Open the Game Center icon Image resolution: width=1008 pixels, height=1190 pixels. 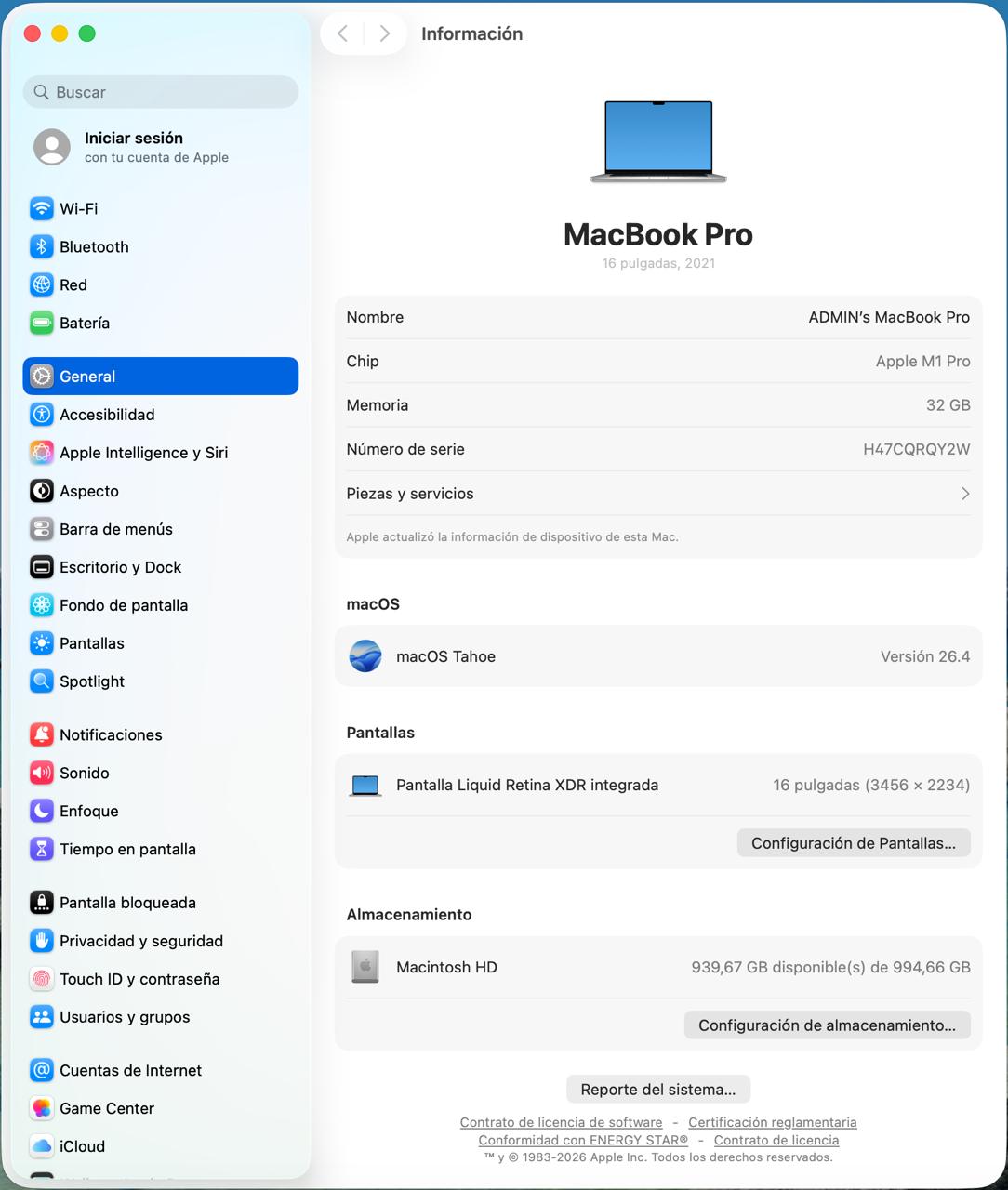[x=41, y=1108]
